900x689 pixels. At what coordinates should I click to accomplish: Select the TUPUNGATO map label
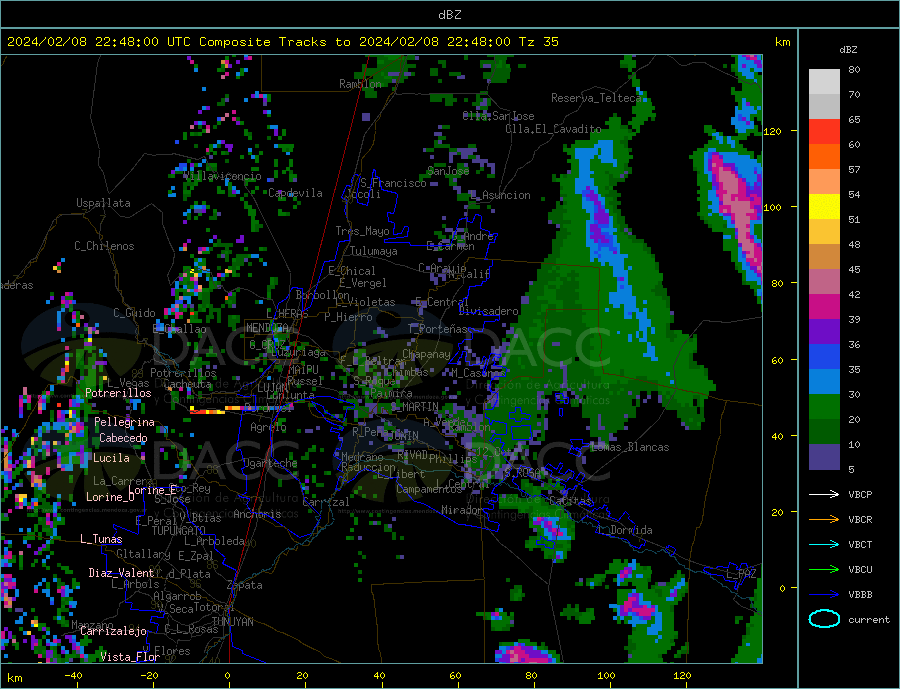(179, 531)
